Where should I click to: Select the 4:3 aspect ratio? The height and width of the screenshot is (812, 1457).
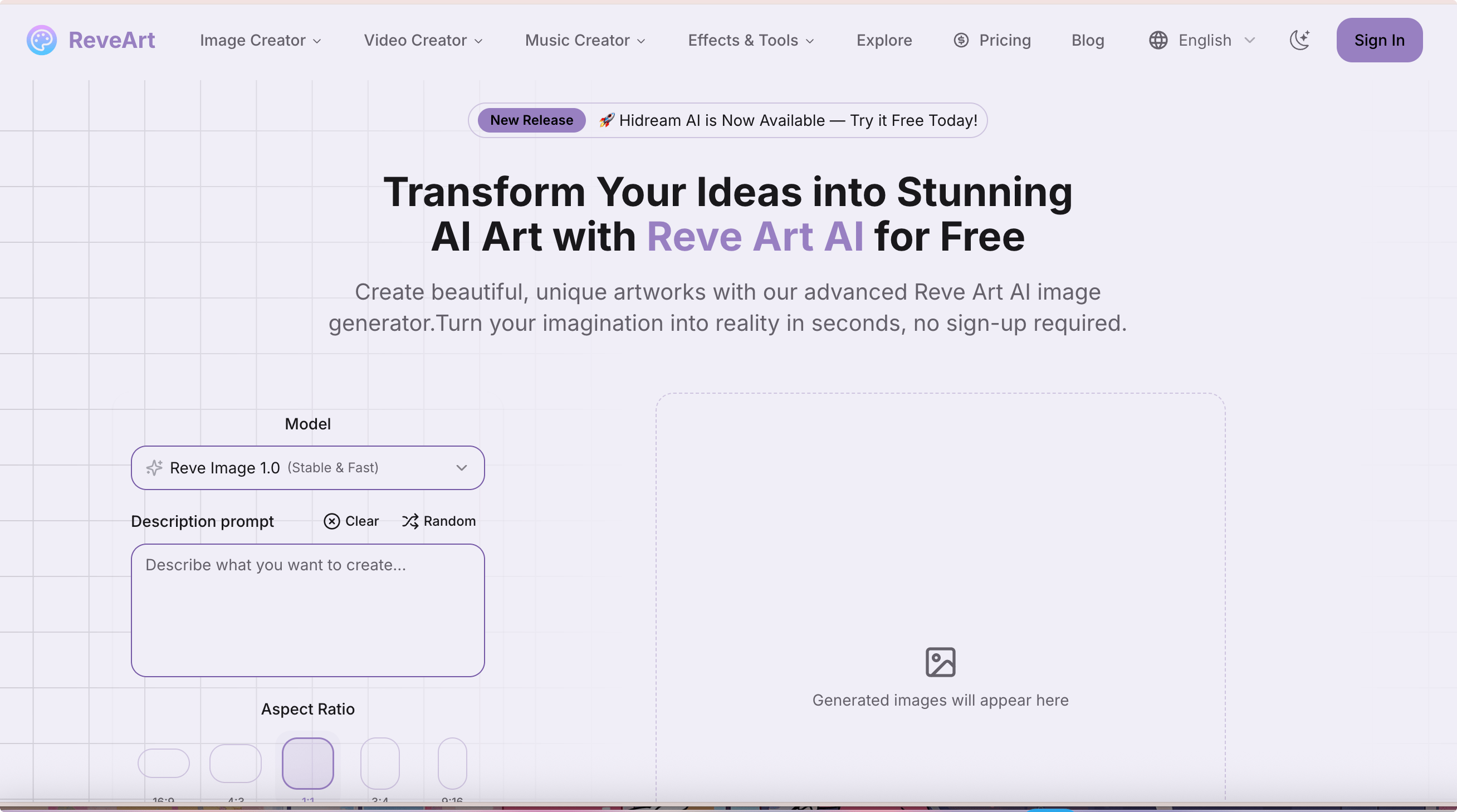(x=235, y=764)
